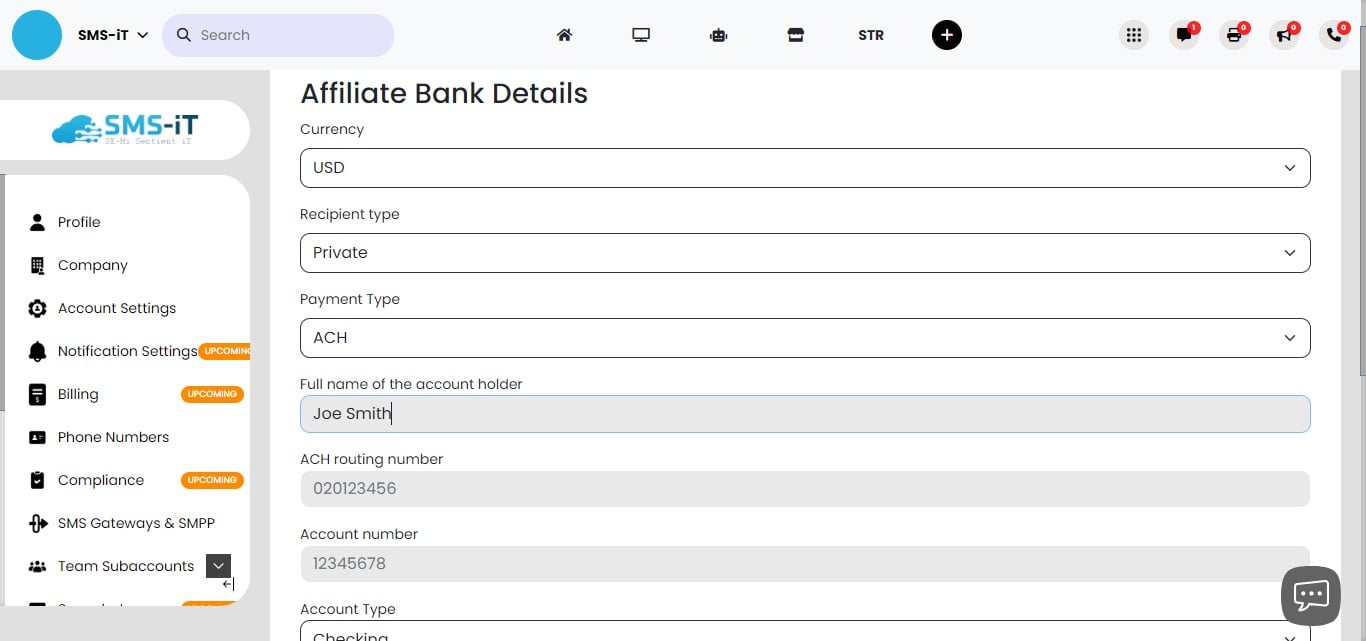Open the apps grid icon
The width and height of the screenshot is (1366, 641).
1133,35
